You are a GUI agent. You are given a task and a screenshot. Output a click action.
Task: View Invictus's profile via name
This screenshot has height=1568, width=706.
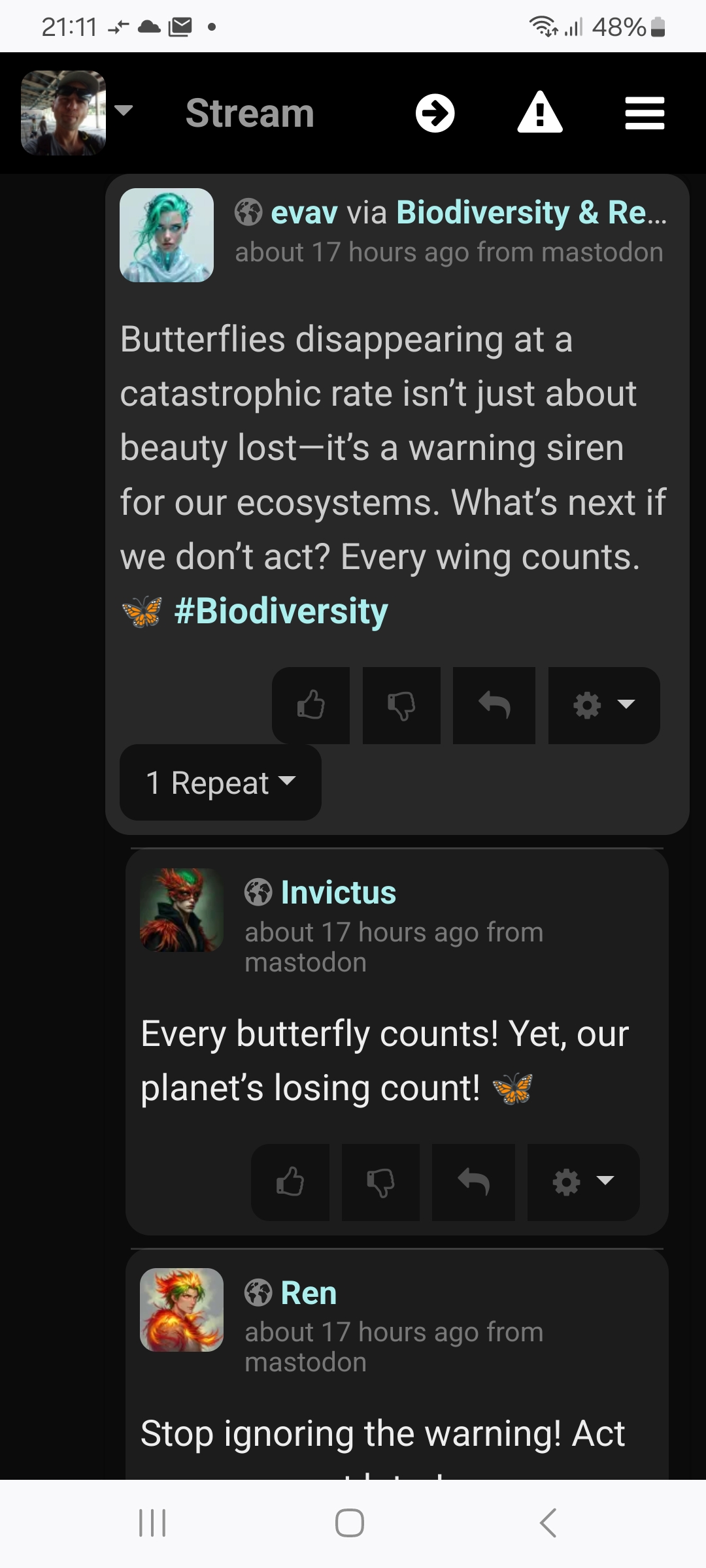coord(338,892)
